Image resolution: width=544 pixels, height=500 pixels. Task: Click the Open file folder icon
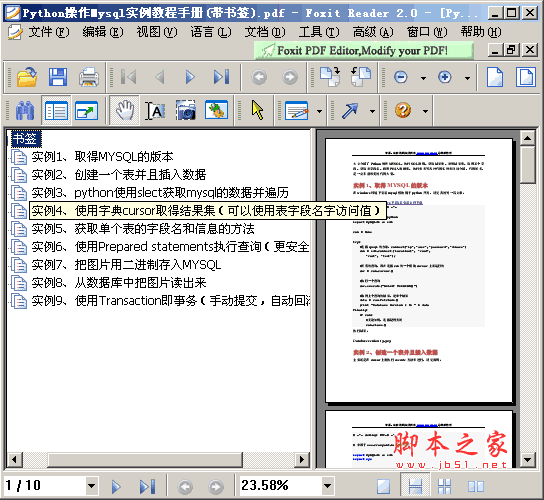(27, 77)
